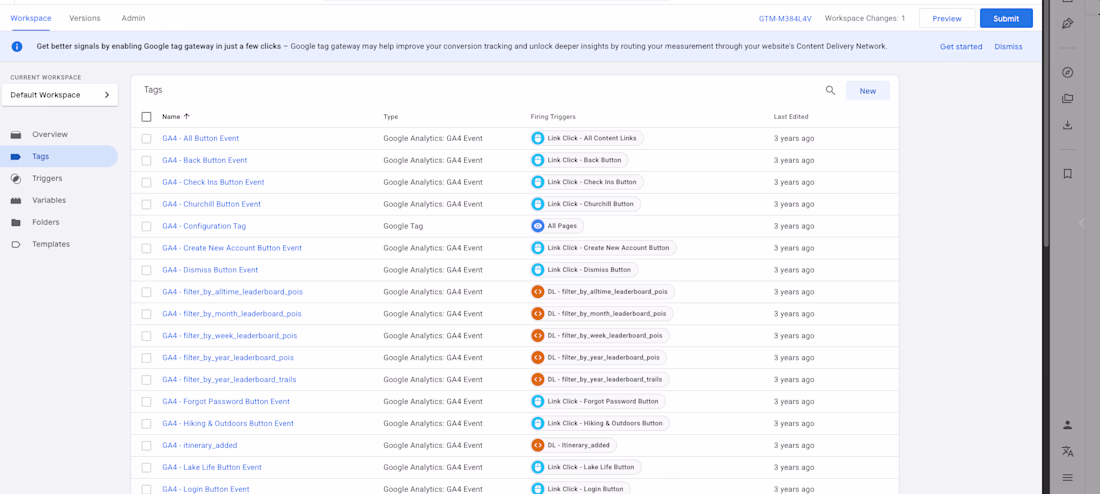
Task: Click Get started in the banner
Action: (960, 46)
